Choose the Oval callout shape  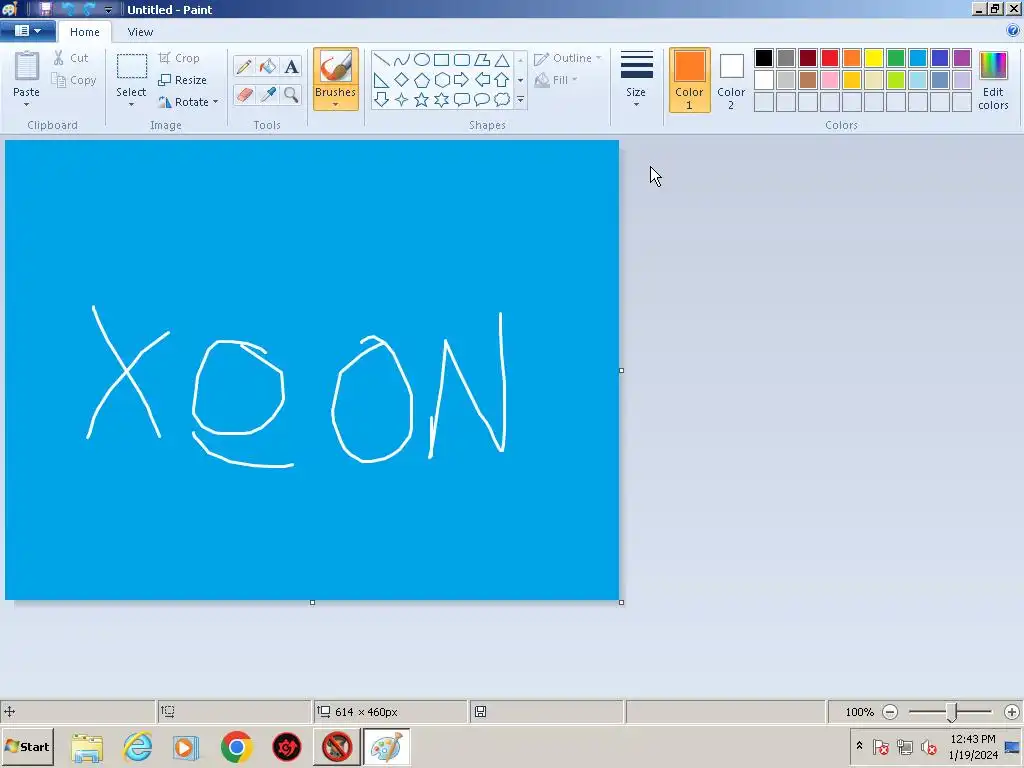point(482,99)
